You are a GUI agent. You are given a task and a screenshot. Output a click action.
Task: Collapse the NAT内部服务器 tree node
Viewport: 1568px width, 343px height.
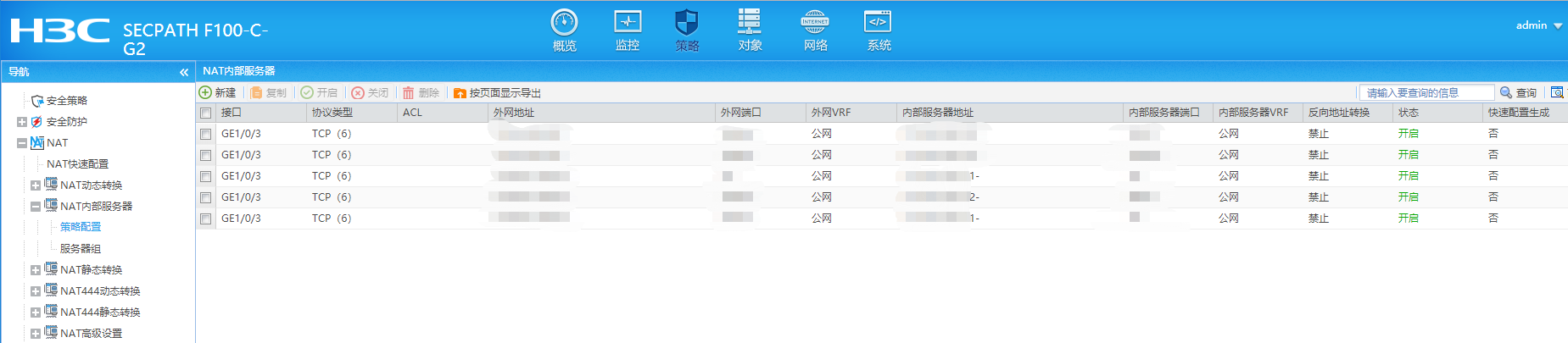click(x=36, y=207)
